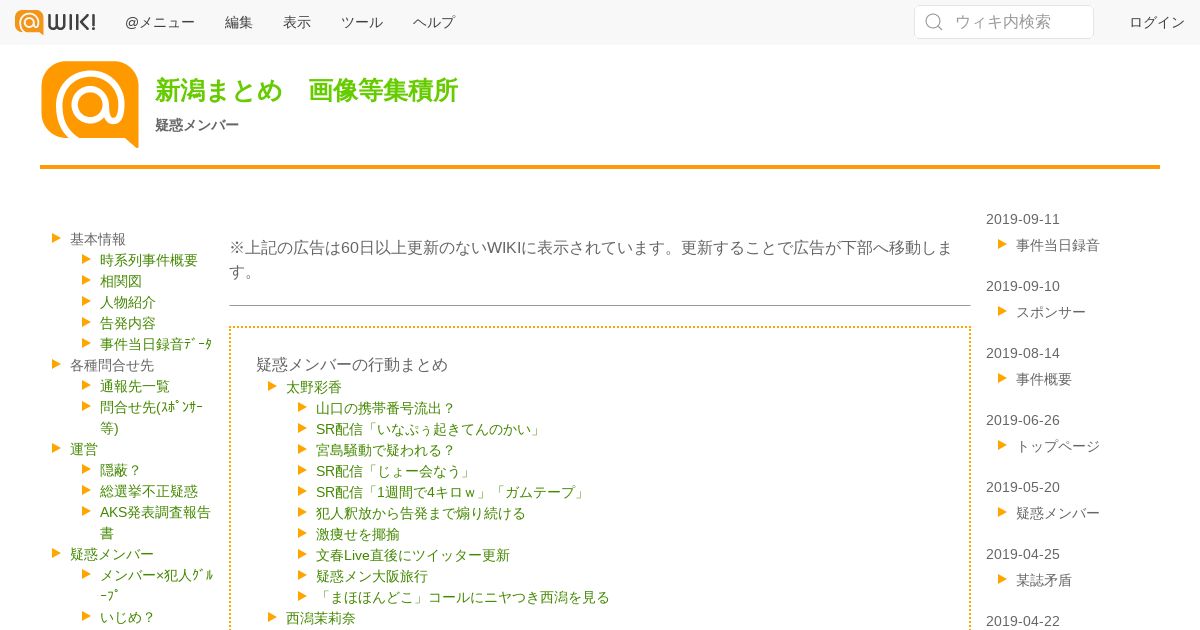Open いじめ？ in the left sidebar
Screen dimensions: 1200x630
[128, 617]
